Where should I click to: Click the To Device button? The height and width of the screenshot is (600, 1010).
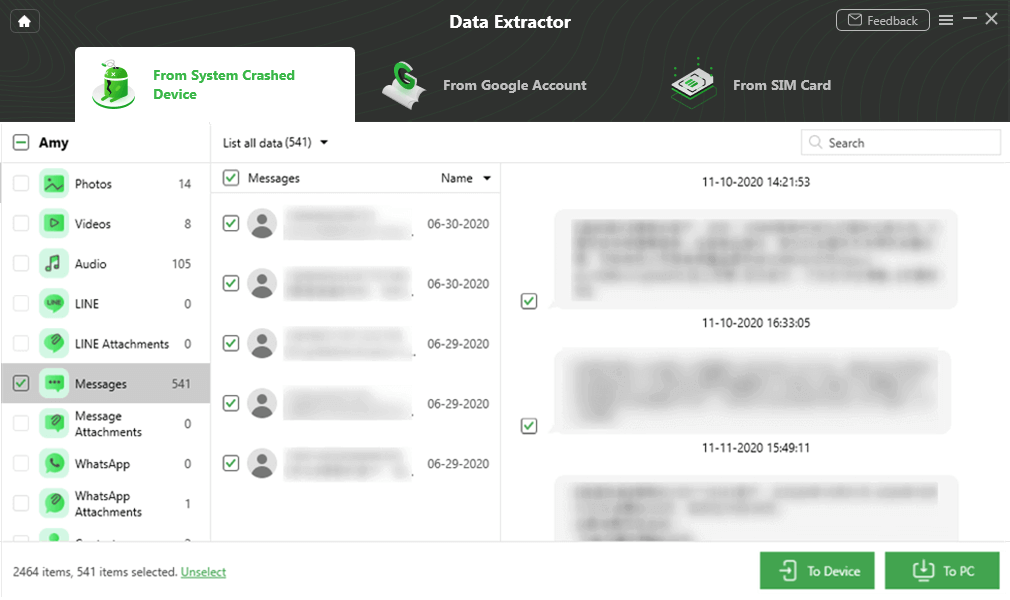817,570
